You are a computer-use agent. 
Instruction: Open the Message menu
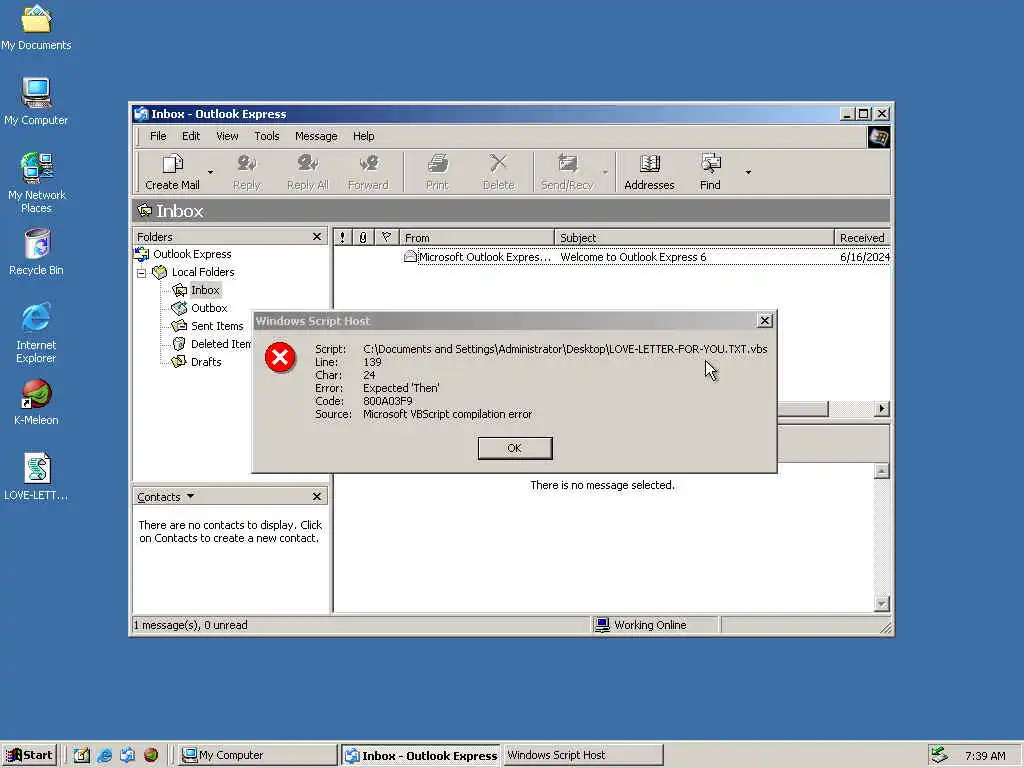click(x=316, y=136)
